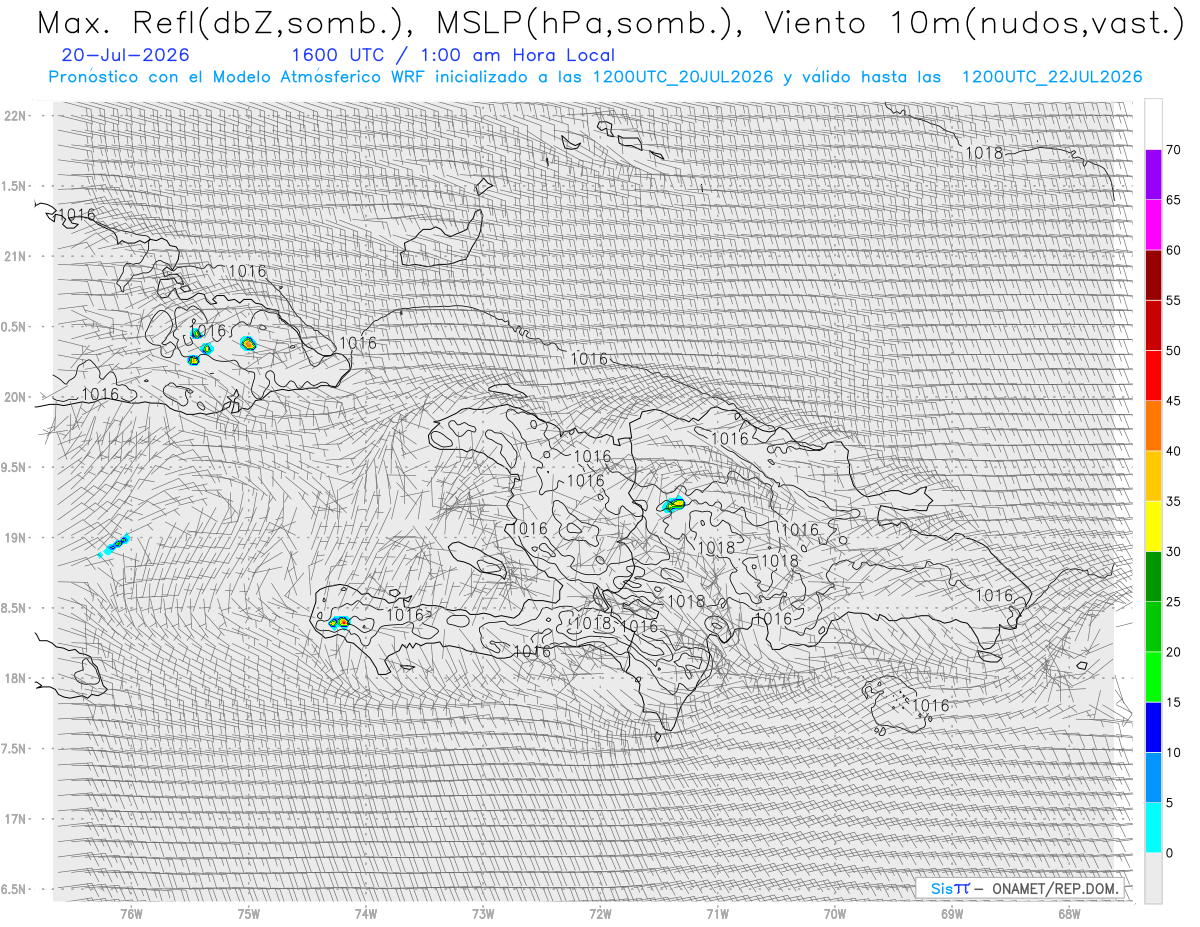Click the purple 65-70 dBZ colorbar segment
Screen dimensions: 1200x927
(x=1153, y=175)
